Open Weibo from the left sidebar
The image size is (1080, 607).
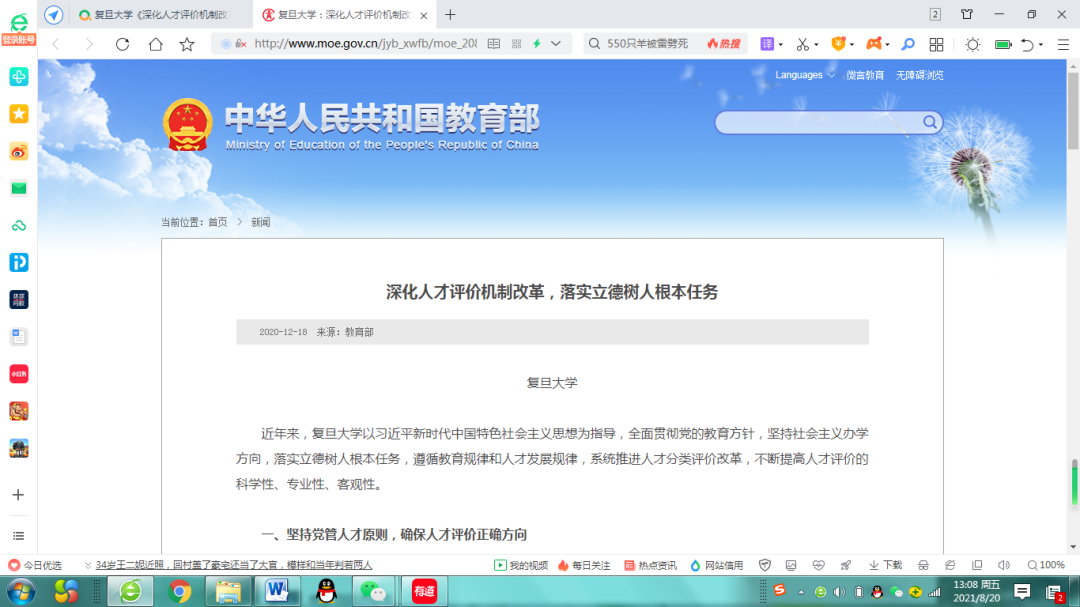coord(18,152)
